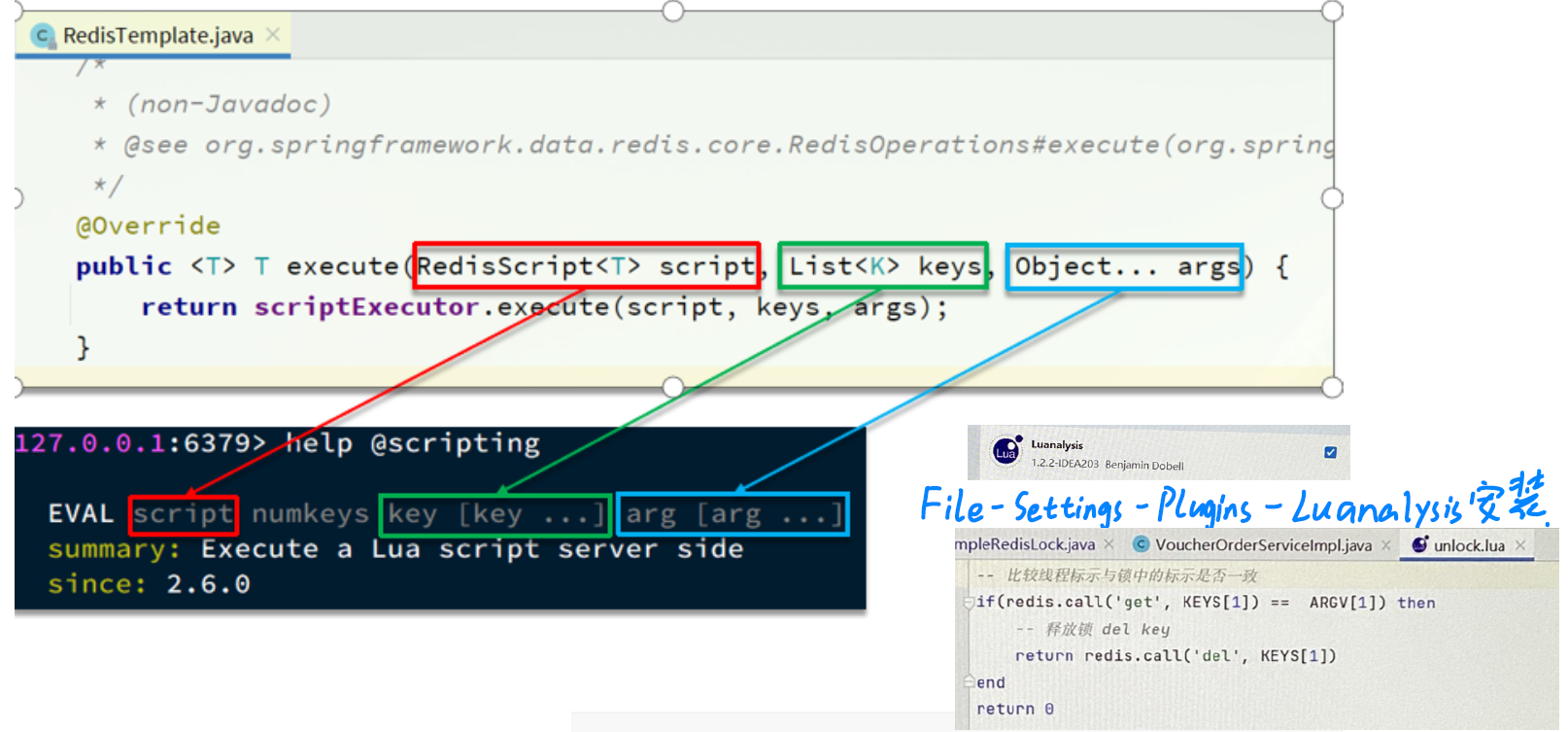Uncheck the Luanalysis plugin enabled checkbox

point(1330,452)
